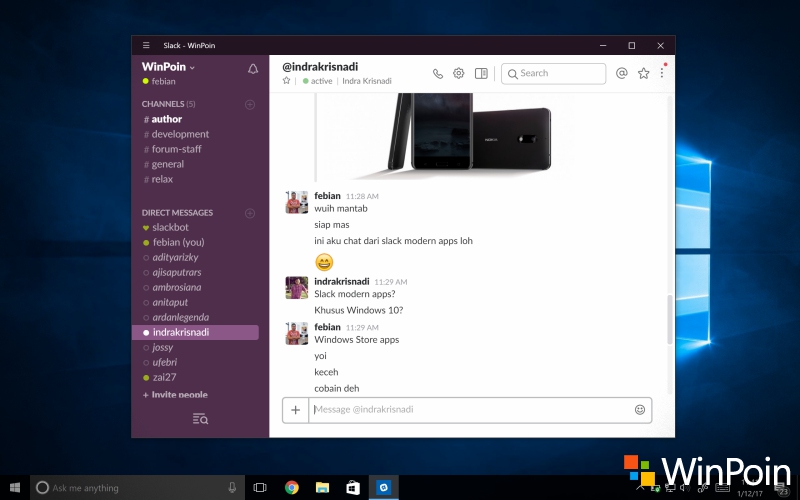
Task: Click the notifications bell icon
Action: point(253,69)
